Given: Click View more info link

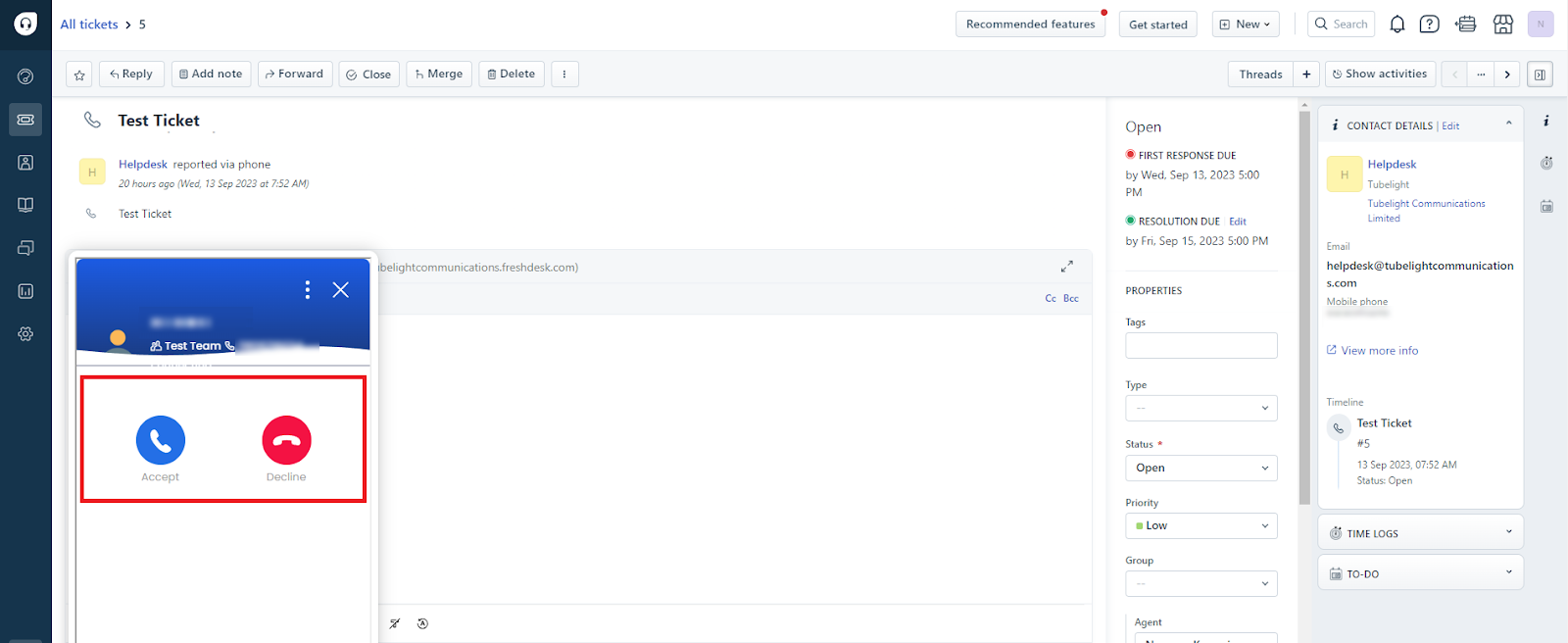Looking at the screenshot, I should 1379,351.
